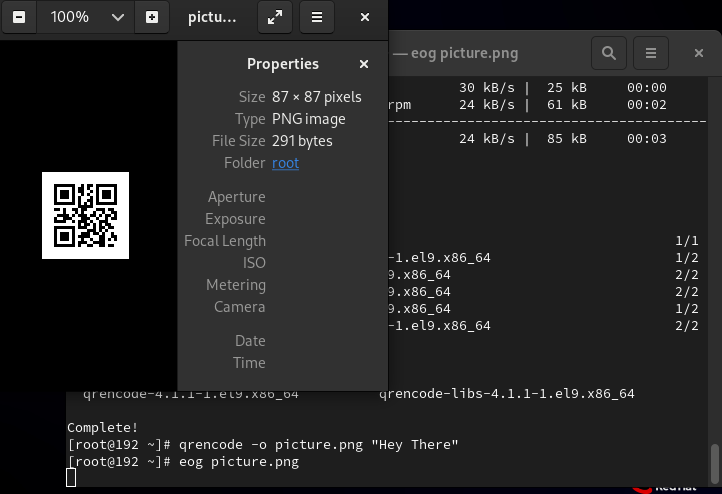Click the '291 bytes' file size value
This screenshot has height=494, width=722.
(x=302, y=141)
